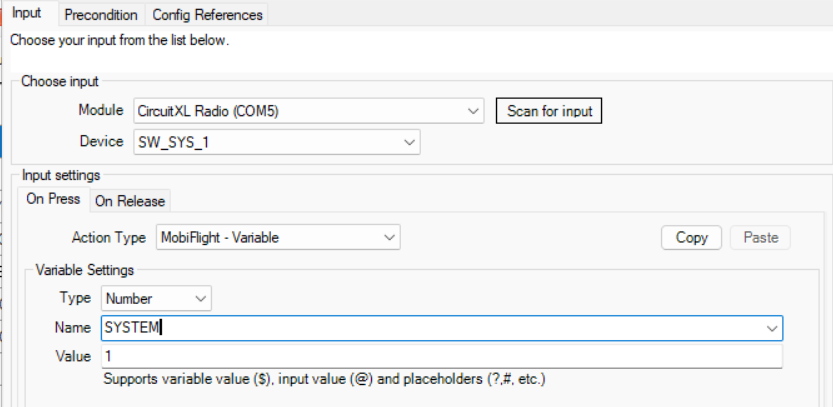Screen dimensions: 833x407
Task: Click the Choose input group label
Action: coord(60,81)
